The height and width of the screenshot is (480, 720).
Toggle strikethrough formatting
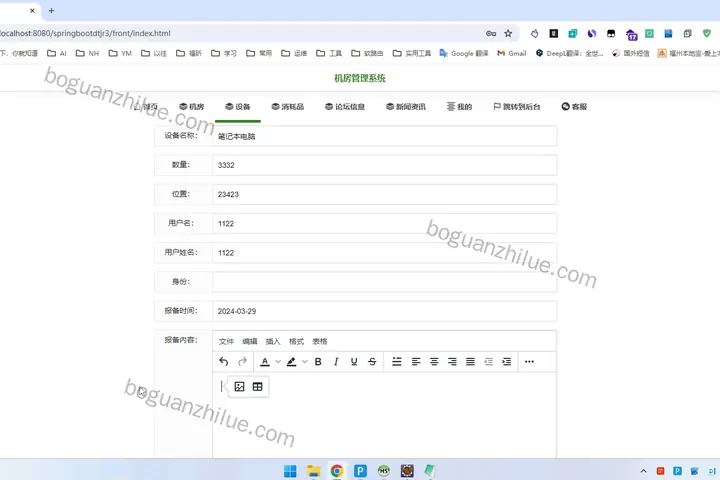(x=372, y=362)
